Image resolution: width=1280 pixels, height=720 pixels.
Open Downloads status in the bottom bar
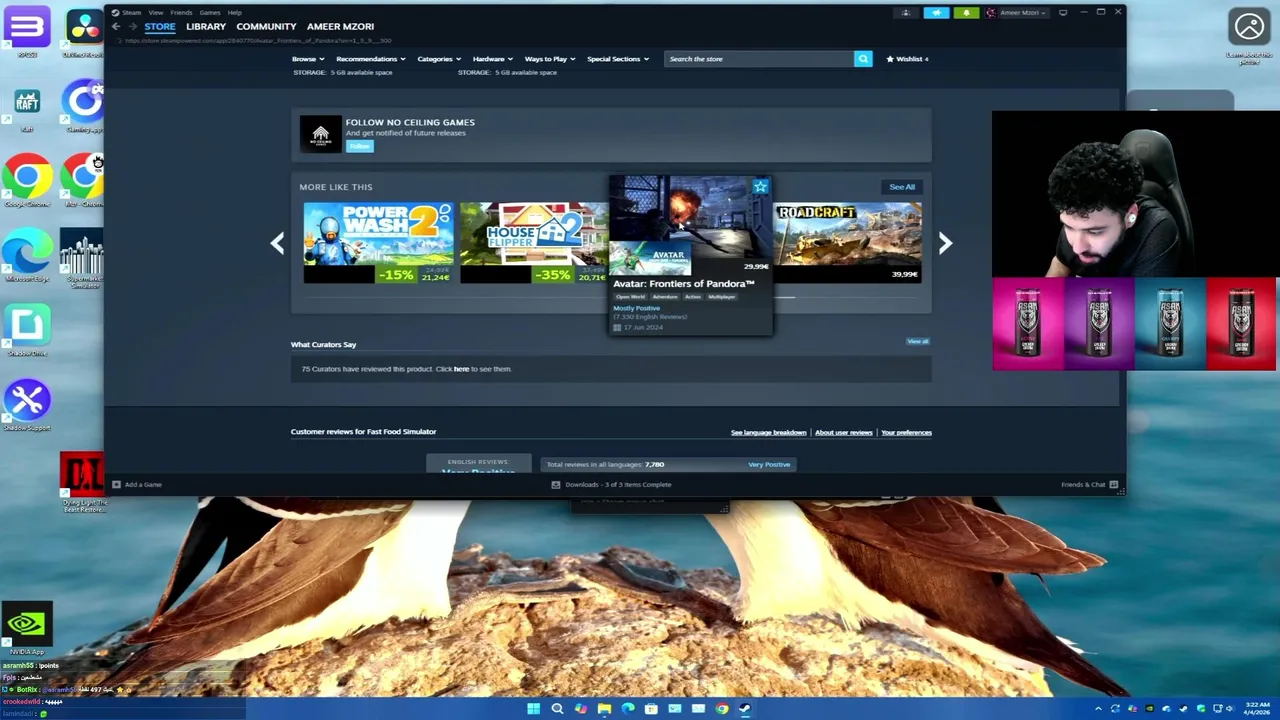(611, 485)
